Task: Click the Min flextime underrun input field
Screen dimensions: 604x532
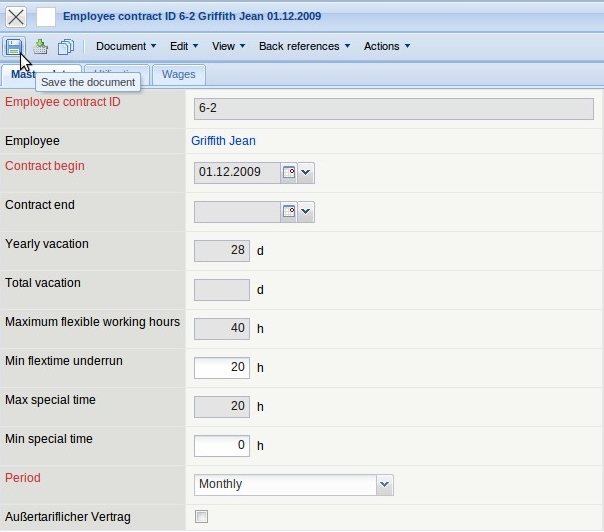Action: tap(221, 368)
